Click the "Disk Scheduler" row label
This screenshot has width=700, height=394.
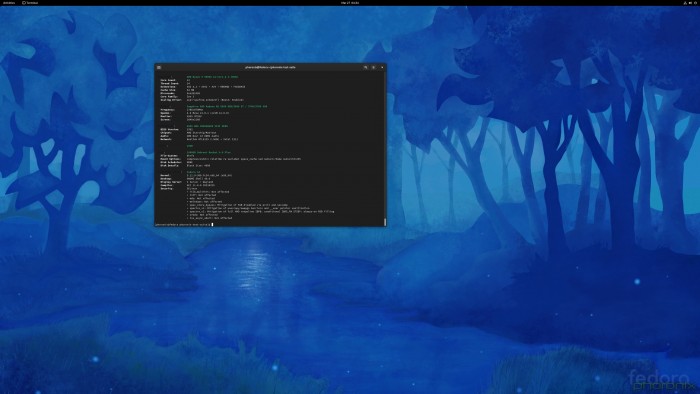171,162
